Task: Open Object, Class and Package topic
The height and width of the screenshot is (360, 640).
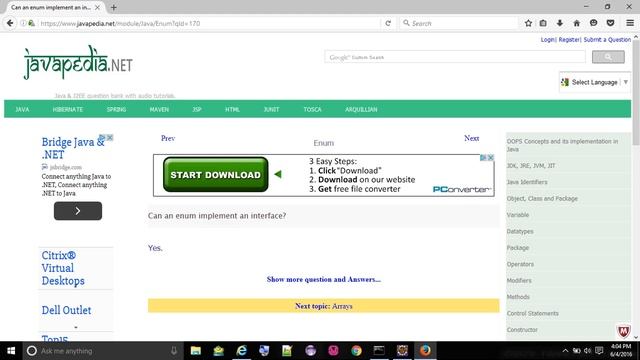Action: click(x=542, y=198)
